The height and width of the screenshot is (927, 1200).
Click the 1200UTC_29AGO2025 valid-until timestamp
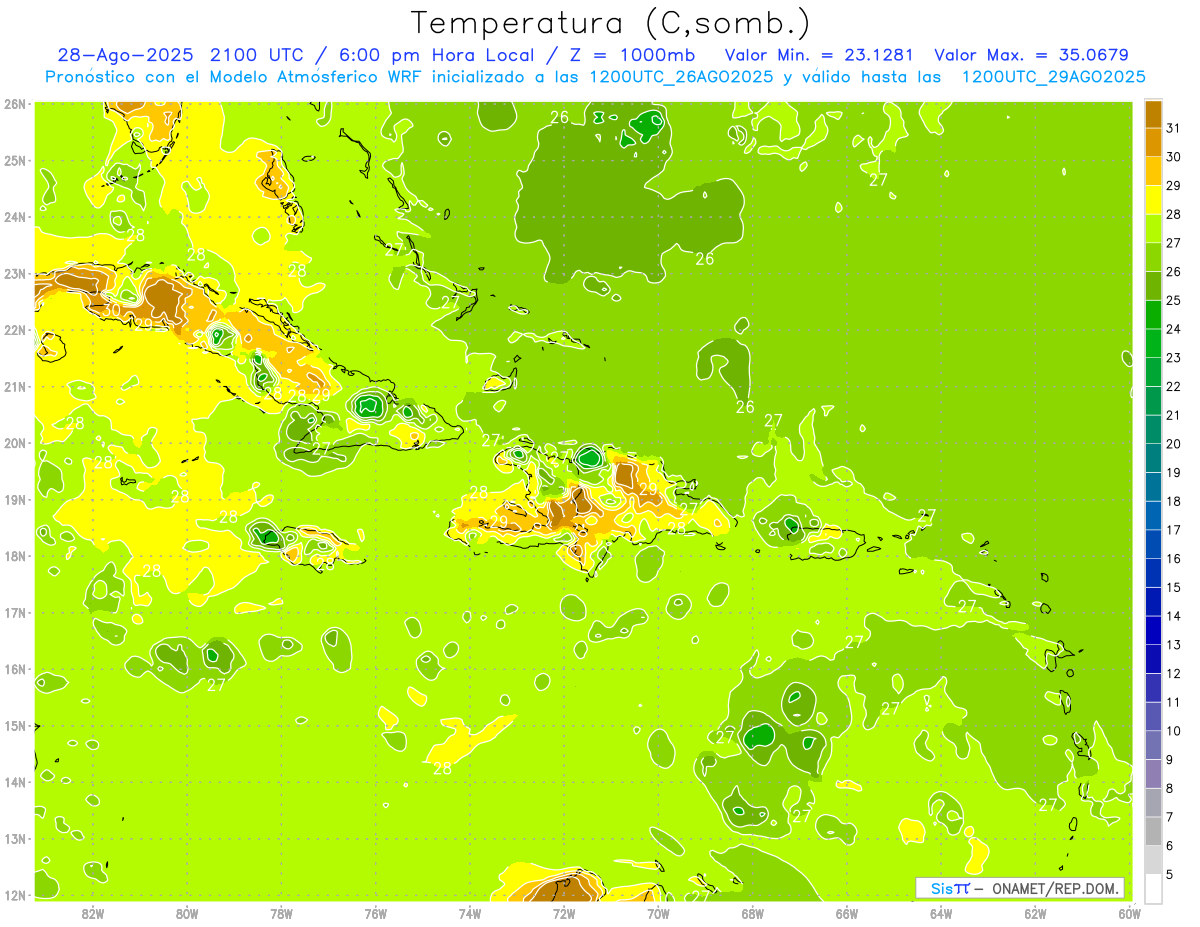(x=1053, y=77)
